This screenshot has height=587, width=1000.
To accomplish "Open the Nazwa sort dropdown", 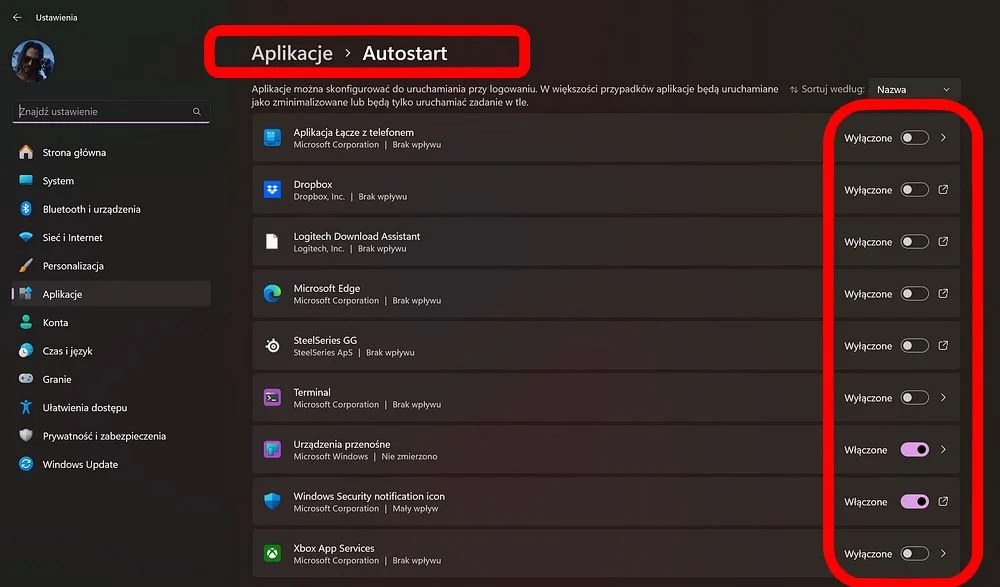I will pos(914,89).
